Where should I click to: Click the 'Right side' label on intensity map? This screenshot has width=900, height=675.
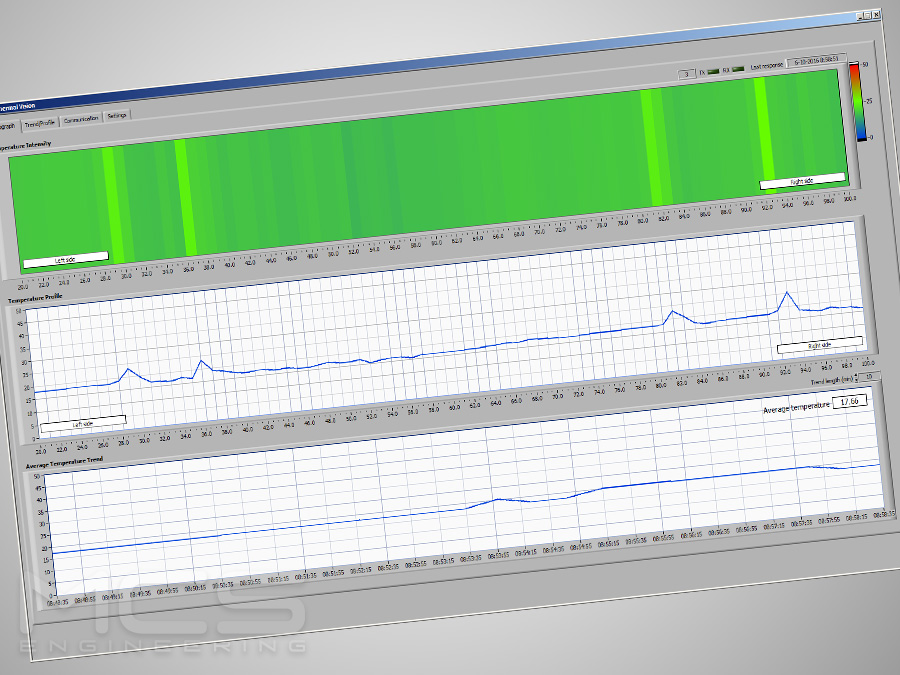(x=802, y=181)
